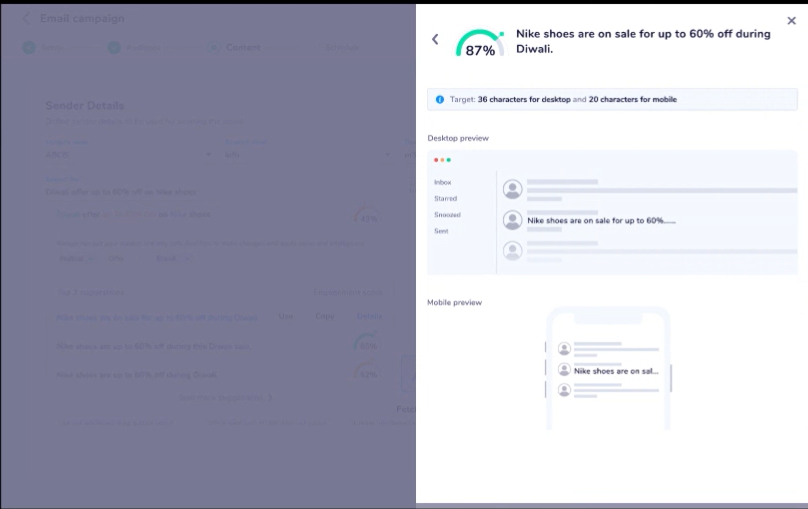This screenshot has height=509, width=808.
Task: Select Inbox in the desktop preview
Action: point(443,182)
